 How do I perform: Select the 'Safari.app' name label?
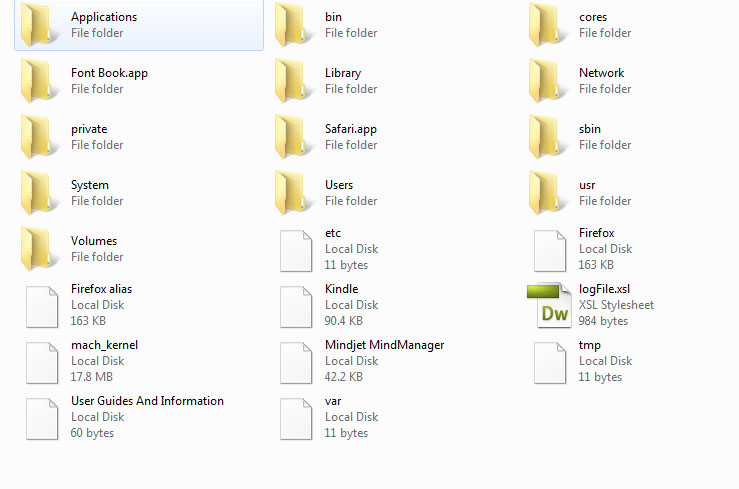(x=351, y=130)
